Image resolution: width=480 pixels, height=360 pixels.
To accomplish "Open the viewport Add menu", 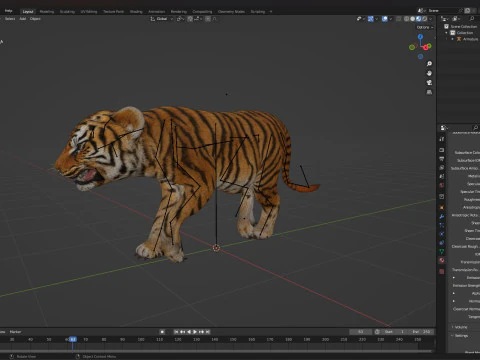I will coord(23,19).
